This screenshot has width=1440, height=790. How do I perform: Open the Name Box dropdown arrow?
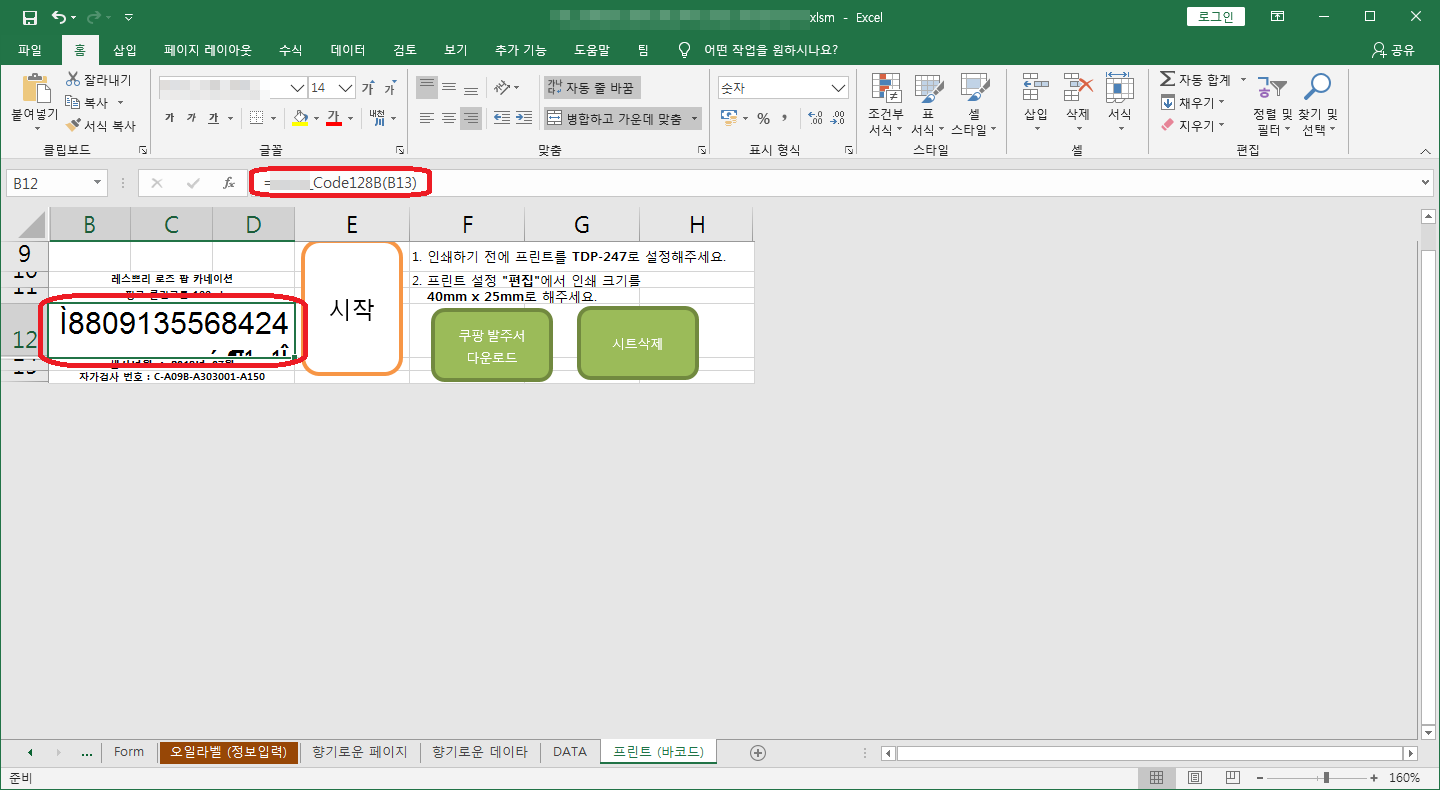(97, 183)
